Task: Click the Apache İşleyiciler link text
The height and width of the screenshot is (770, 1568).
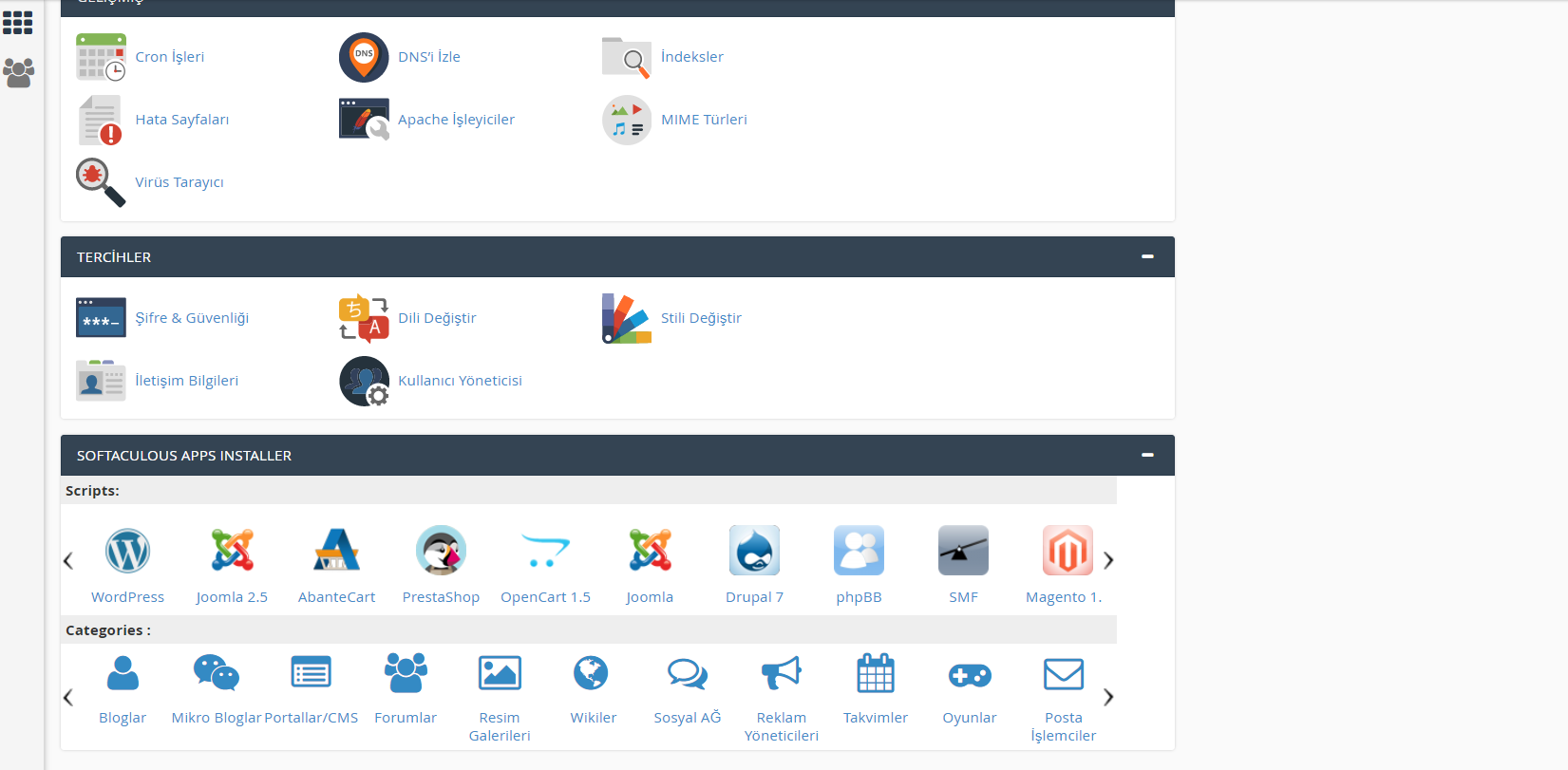Action: coord(456,120)
